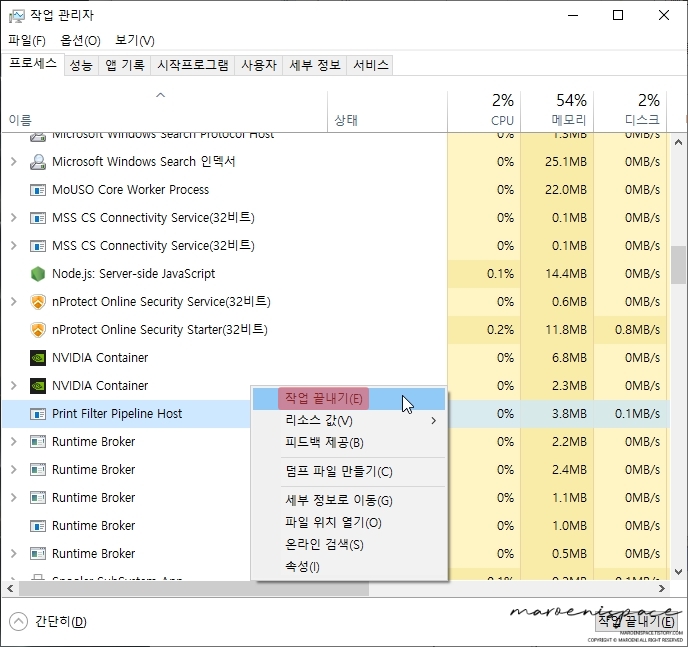Click the vertical scrollbar down arrow

(x=678, y=572)
